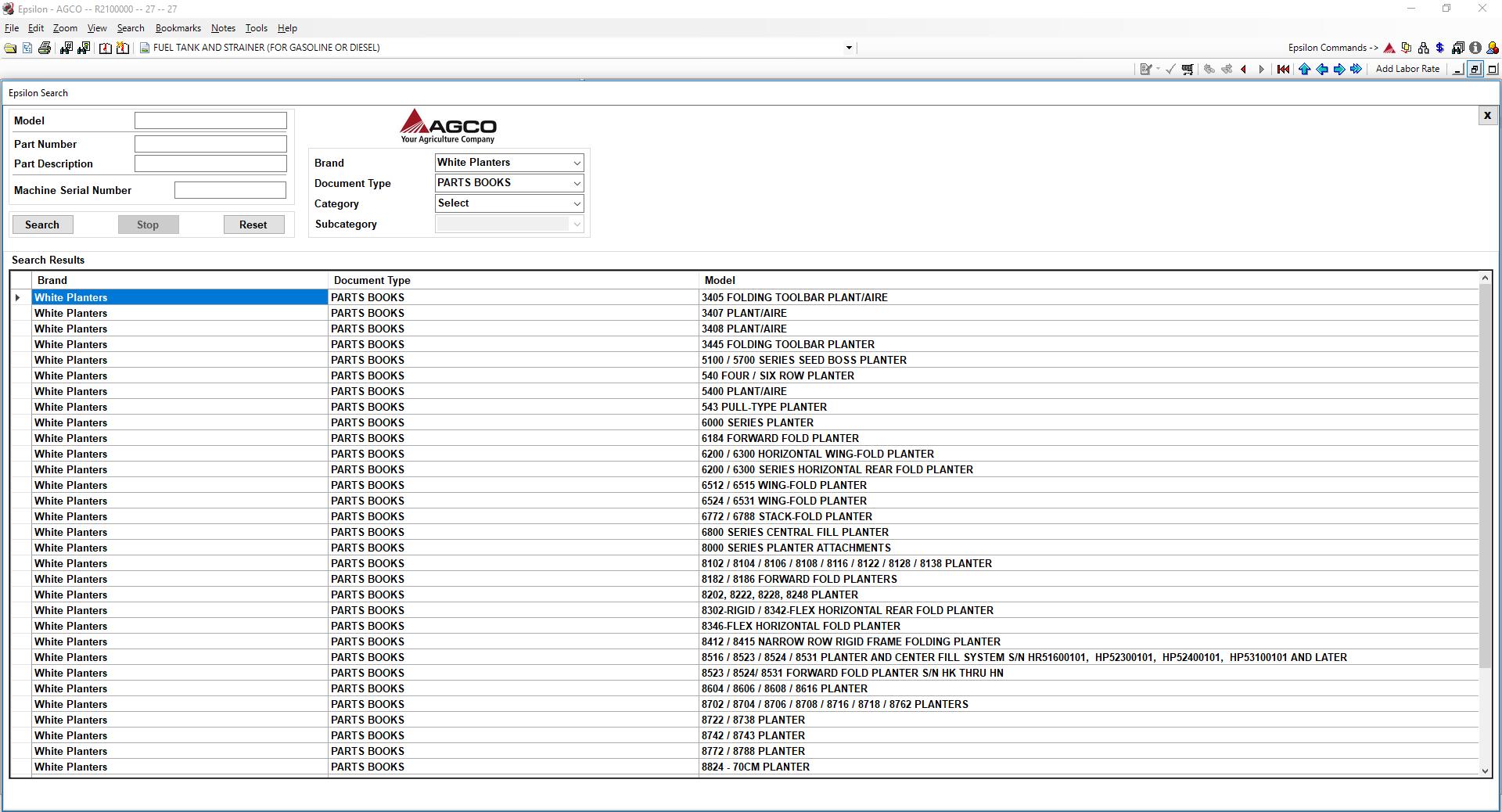The width and height of the screenshot is (1502, 812).
Task: Click the bookmark book icon
Action: point(106,48)
